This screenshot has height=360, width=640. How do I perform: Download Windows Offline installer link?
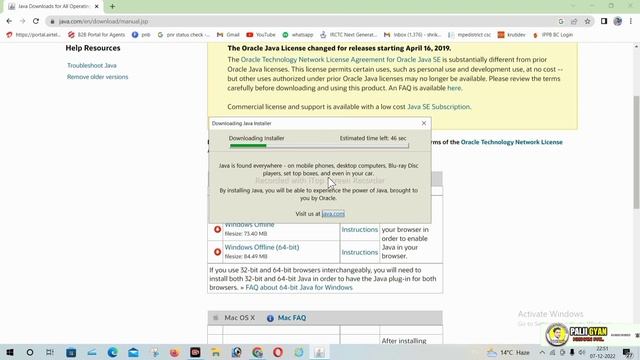(249, 225)
